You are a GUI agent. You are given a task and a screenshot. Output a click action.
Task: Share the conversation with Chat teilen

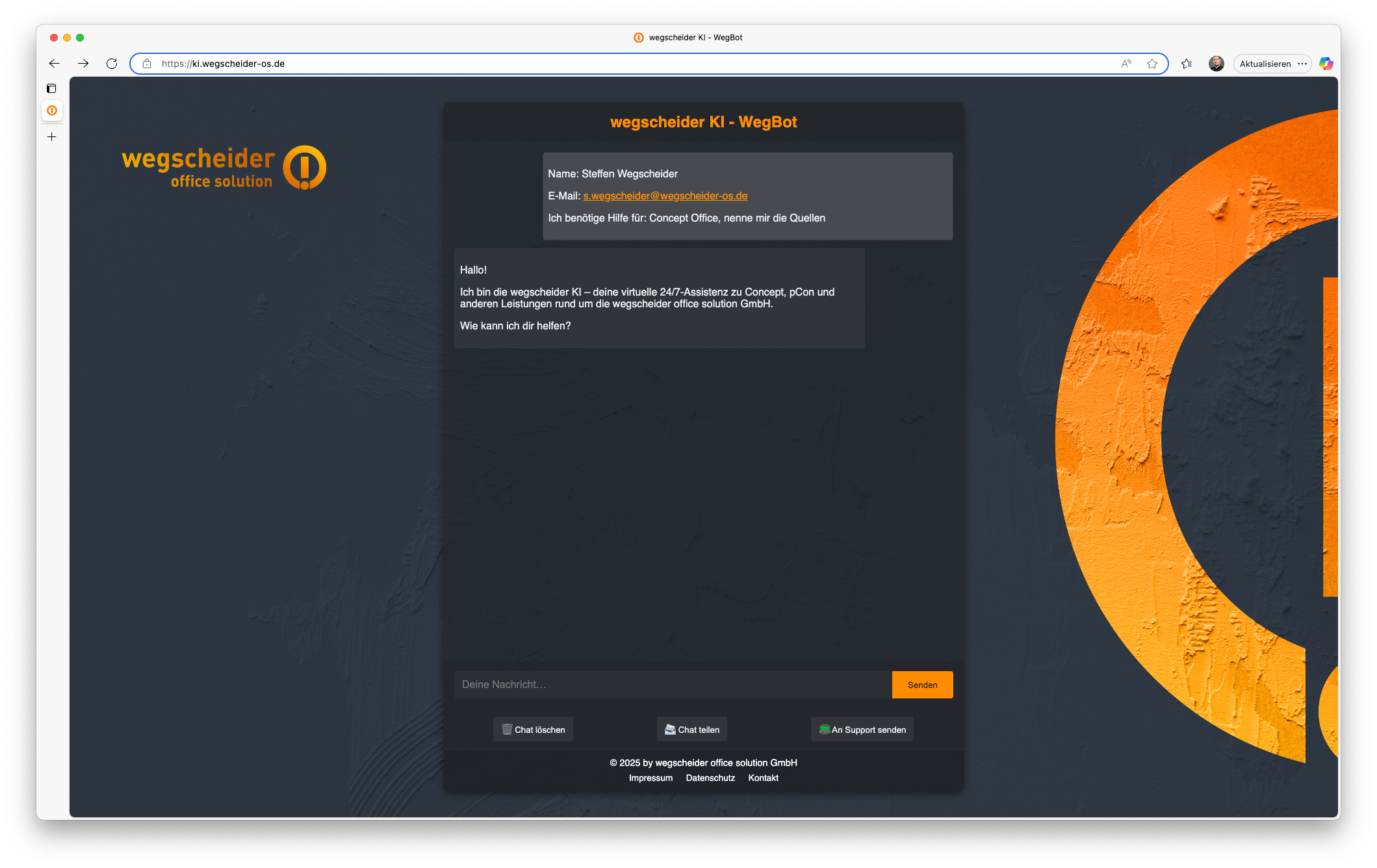pyautogui.click(x=691, y=730)
